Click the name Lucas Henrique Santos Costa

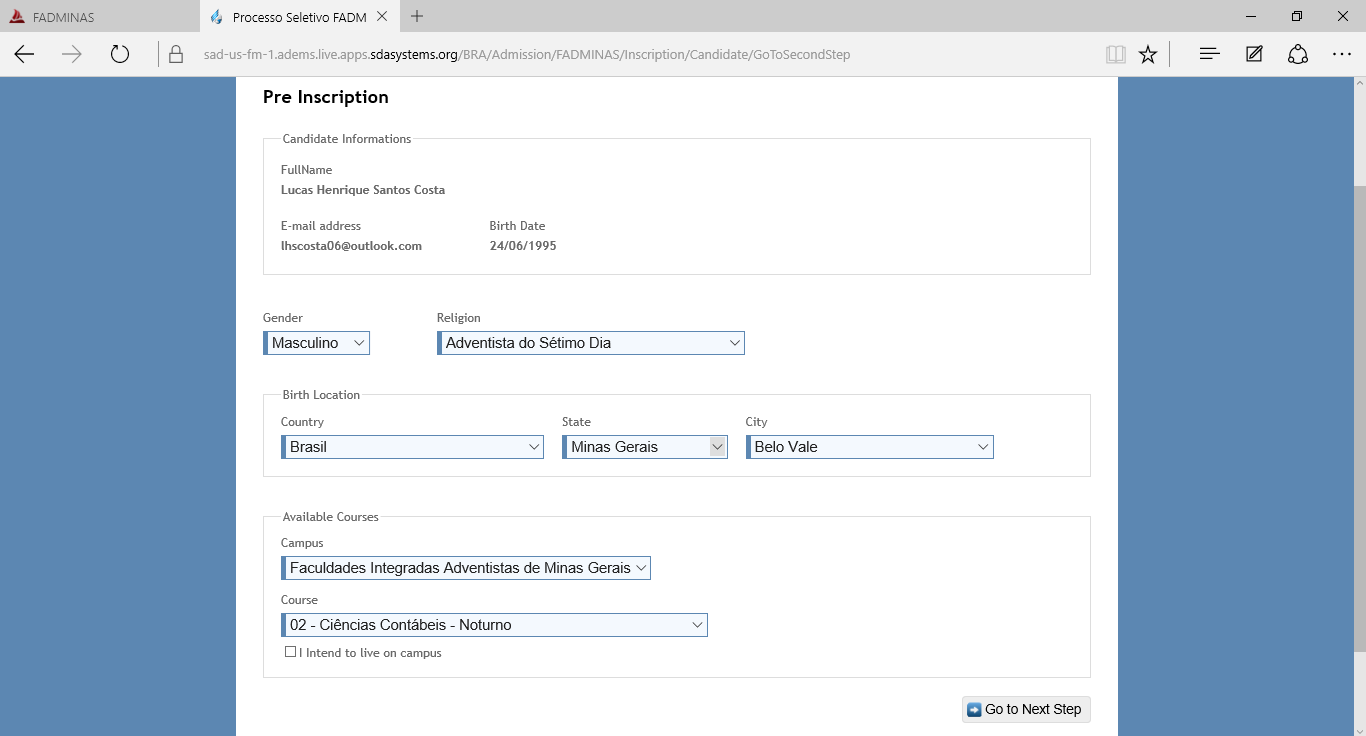(363, 190)
